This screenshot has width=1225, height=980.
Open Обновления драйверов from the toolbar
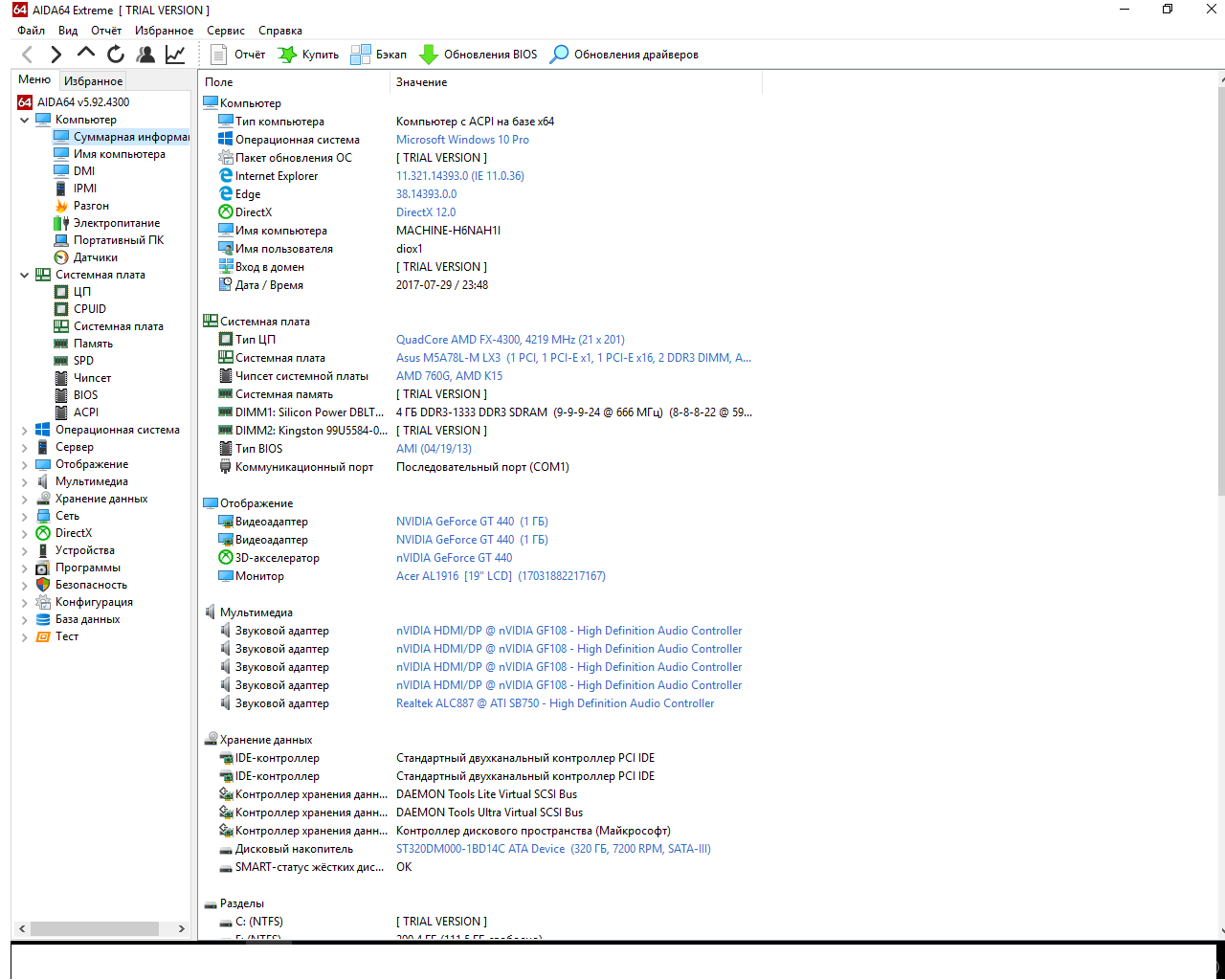coord(624,55)
